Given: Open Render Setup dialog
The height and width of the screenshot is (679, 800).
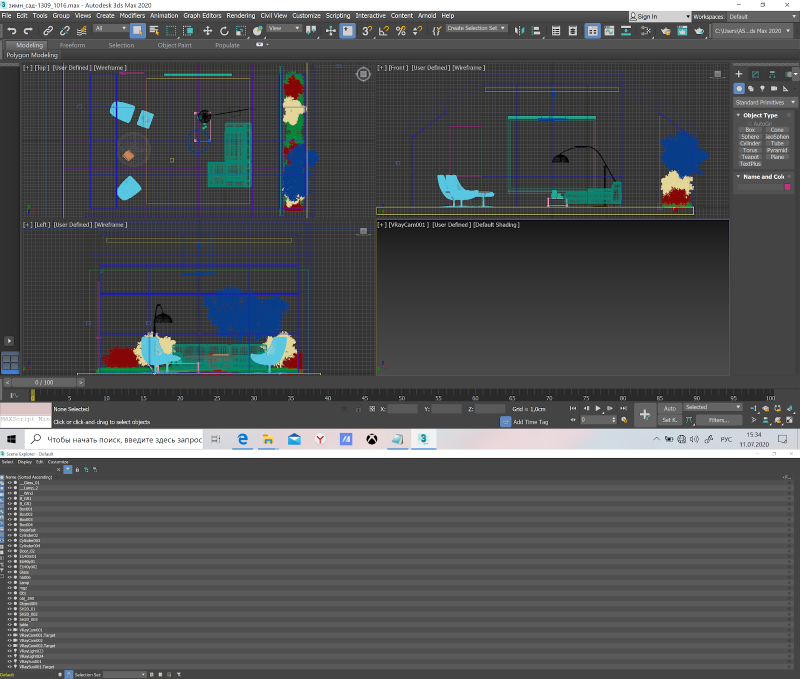Looking at the screenshot, I should pos(665,31).
